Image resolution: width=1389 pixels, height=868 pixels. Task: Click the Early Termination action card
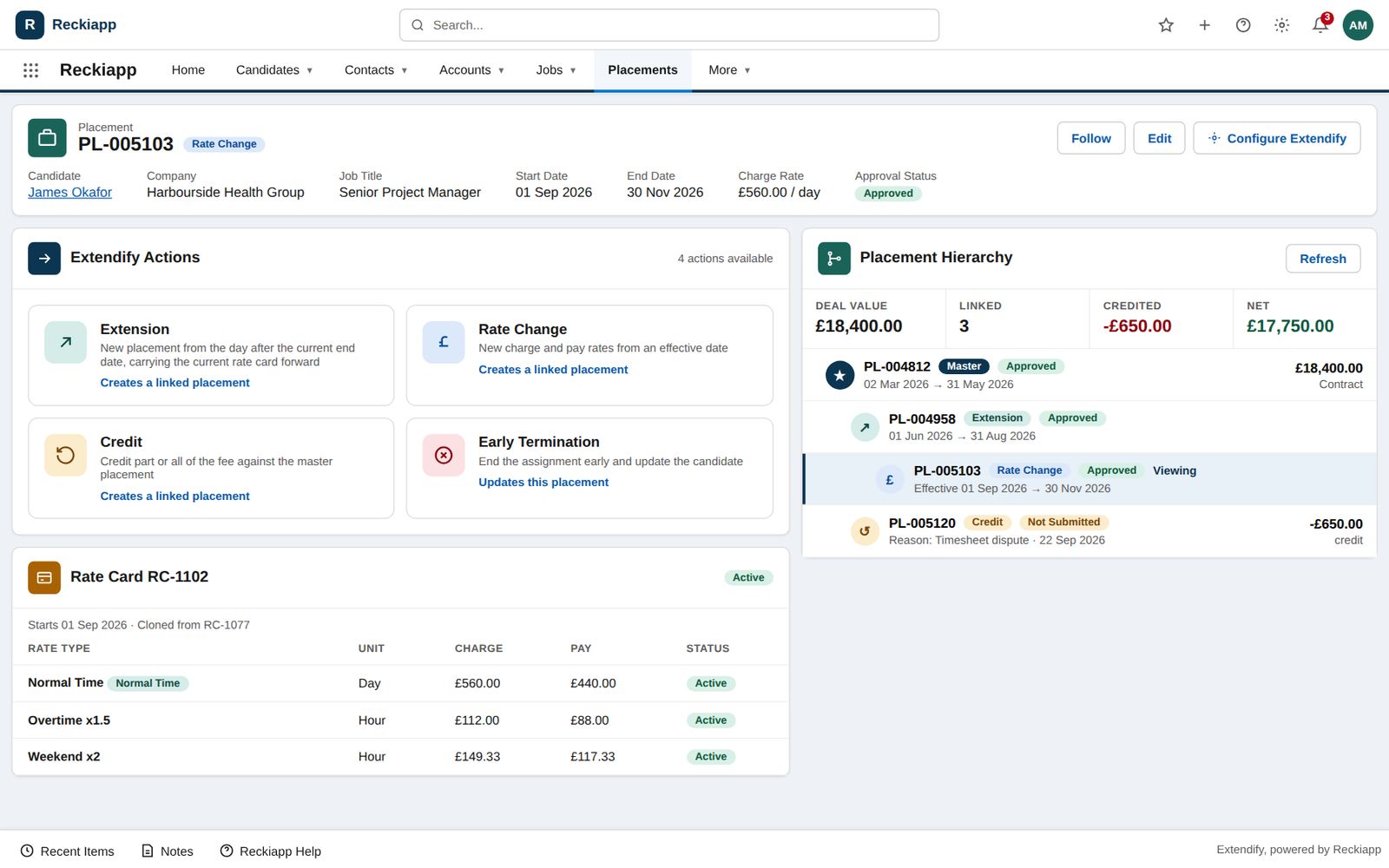click(589, 469)
